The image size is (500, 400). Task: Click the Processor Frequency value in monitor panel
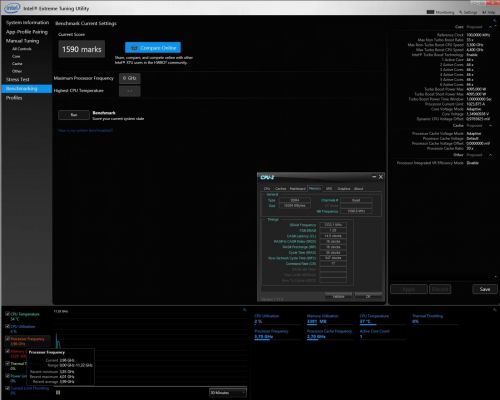tap(264, 337)
